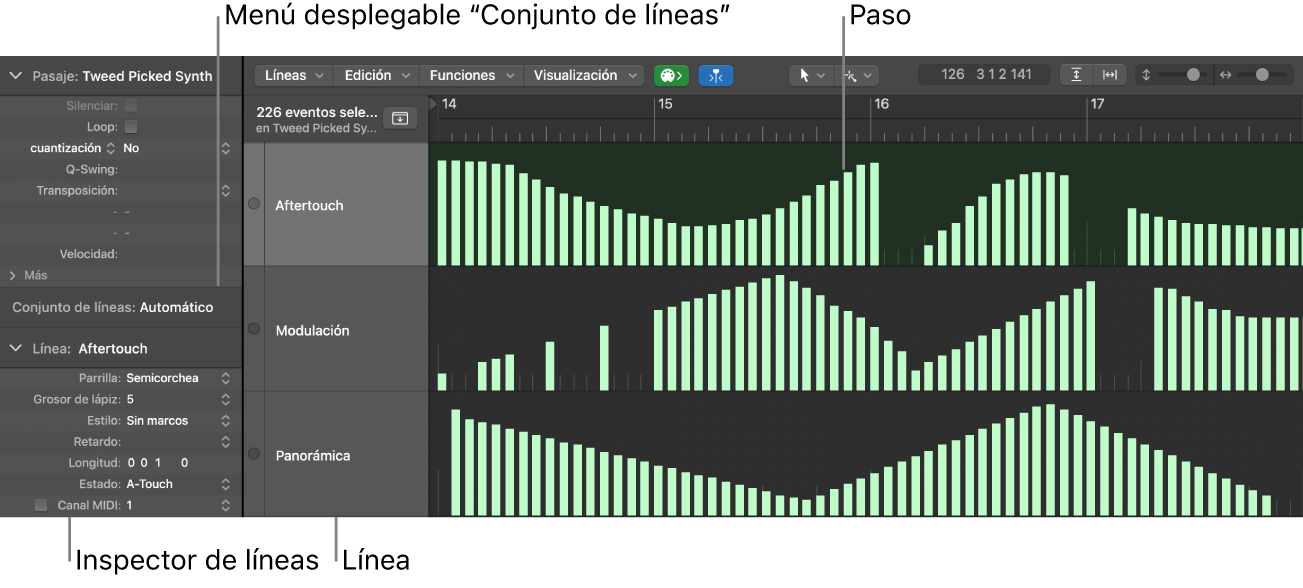
Task: Click the green MIDI Out palette button
Action: tap(671, 75)
